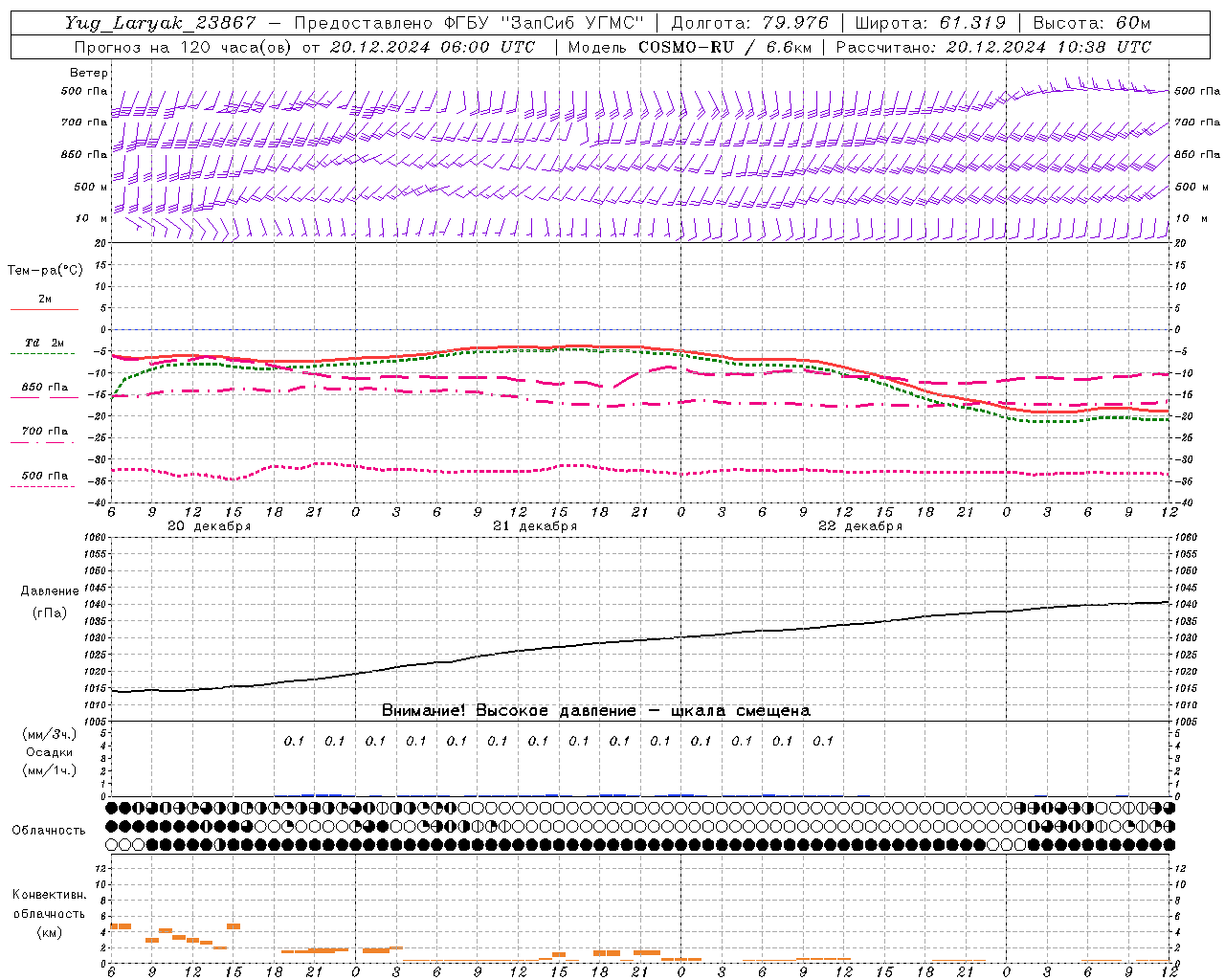Click the warning Внимание! Высокое давление – шкала смещена
Image resolution: width=1225 pixels, height=980 pixels.
(x=596, y=711)
